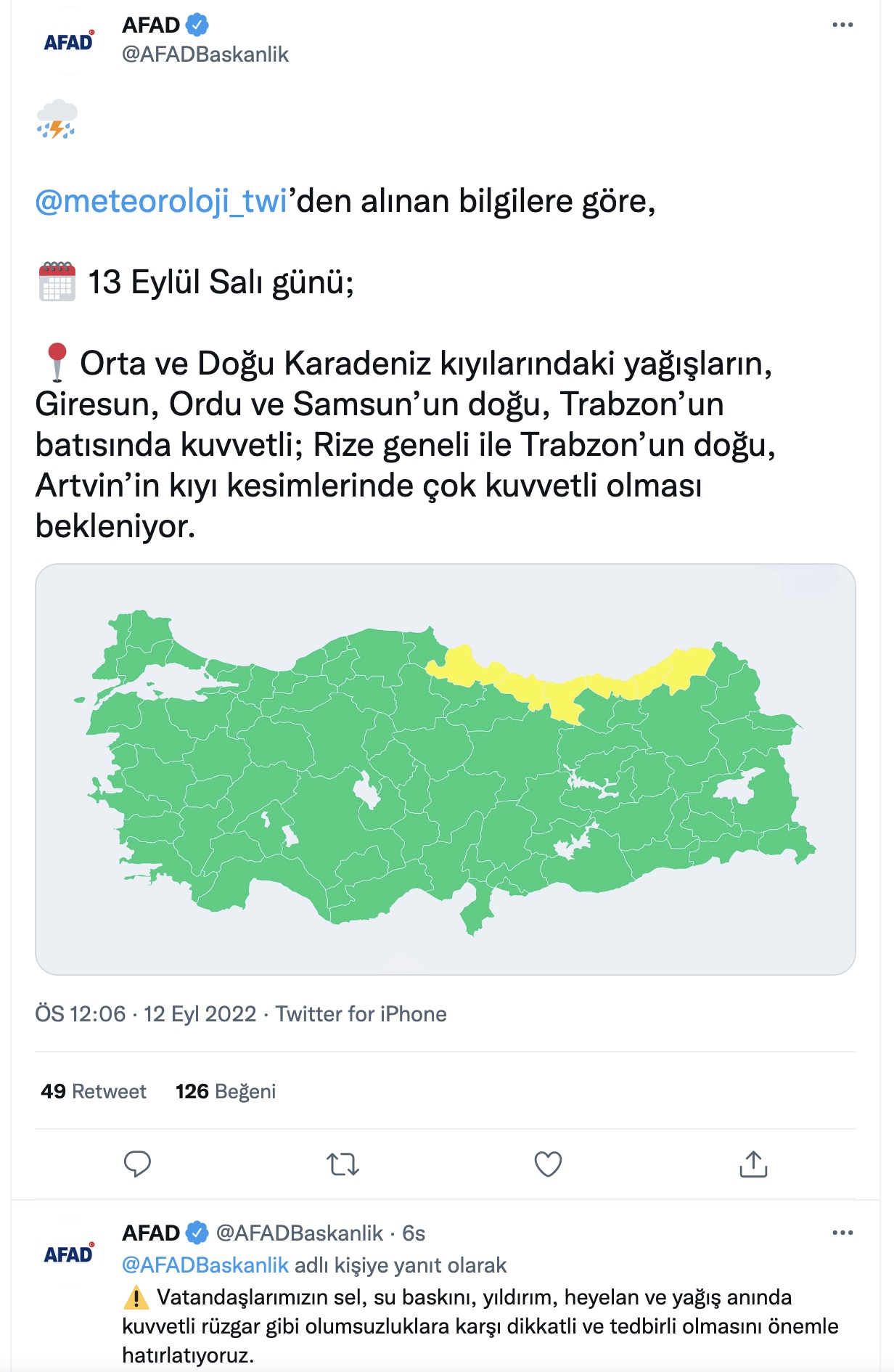This screenshot has width=894, height=1372.
Task: Open more options for the main tweet
Action: pyautogui.click(x=842, y=25)
